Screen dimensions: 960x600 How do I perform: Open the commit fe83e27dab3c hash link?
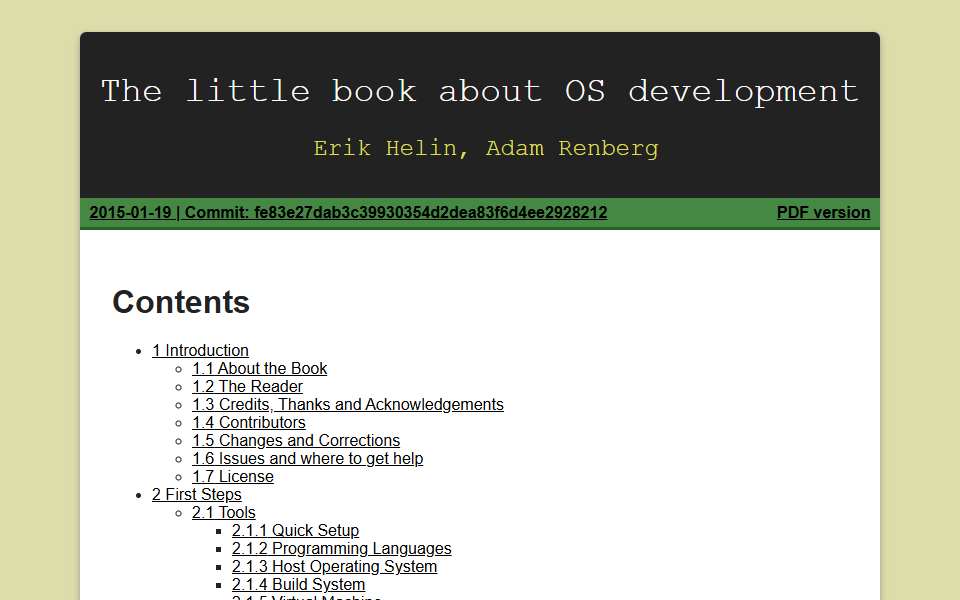(x=348, y=212)
